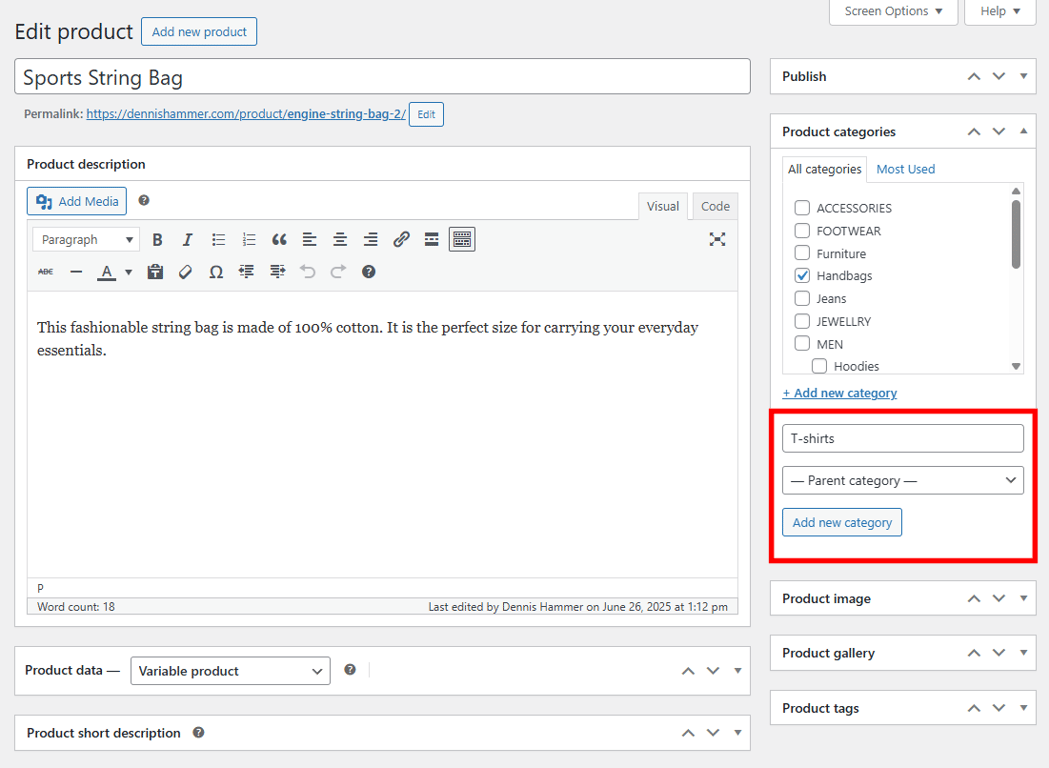Insert a hyperlink in the description
Viewport: 1049px width, 768px height.
[x=402, y=239]
